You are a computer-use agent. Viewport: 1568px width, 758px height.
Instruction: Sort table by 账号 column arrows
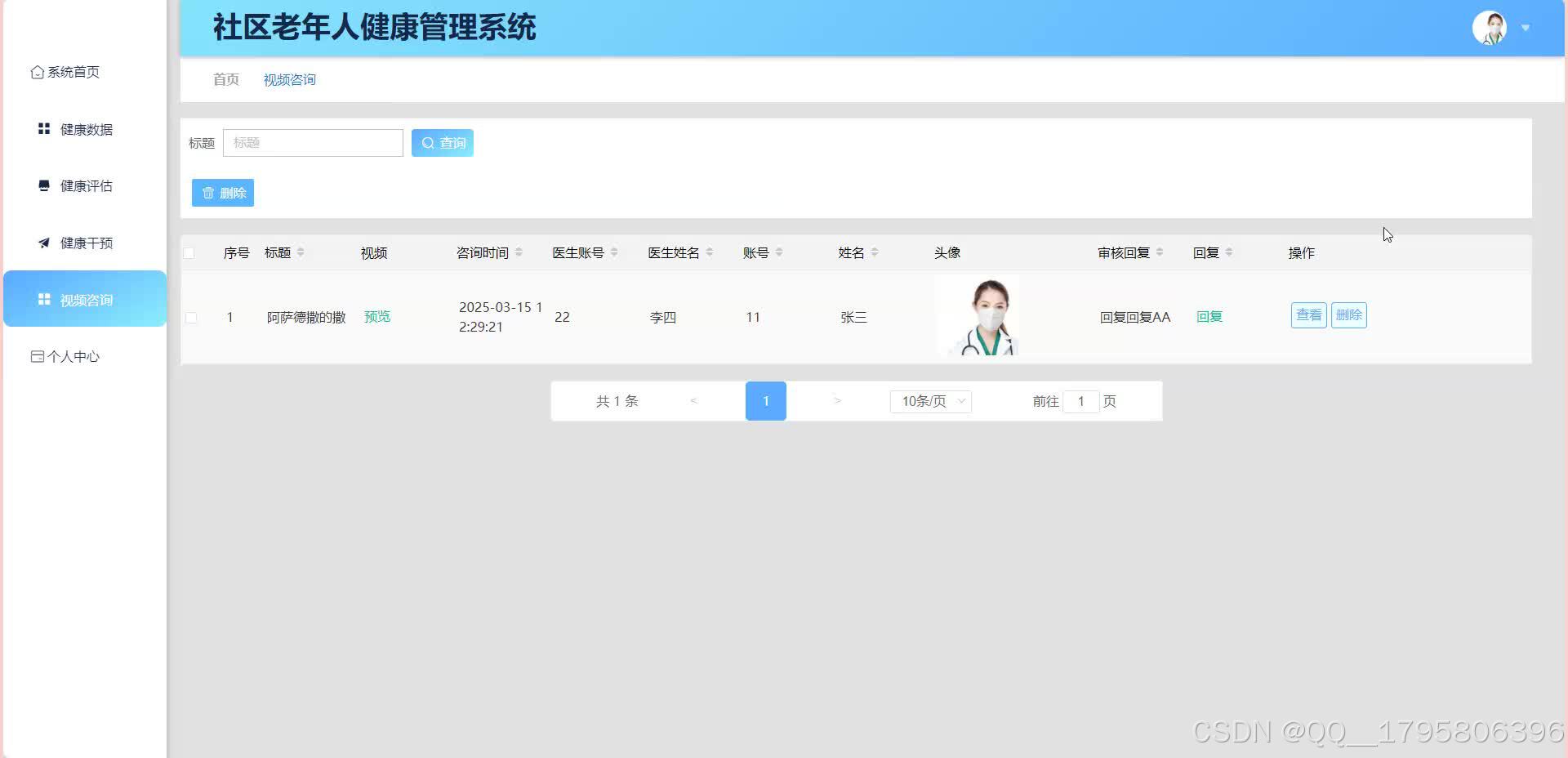coord(779,252)
